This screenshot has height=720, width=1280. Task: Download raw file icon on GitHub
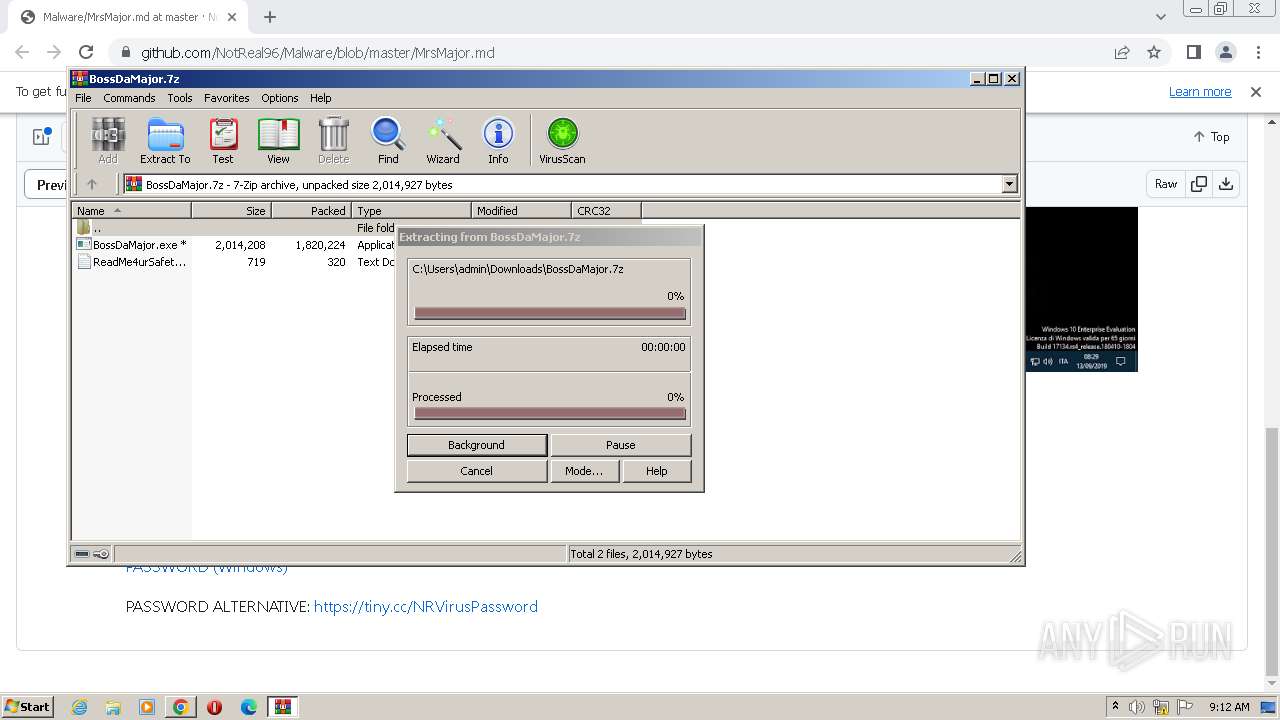pos(1226,184)
